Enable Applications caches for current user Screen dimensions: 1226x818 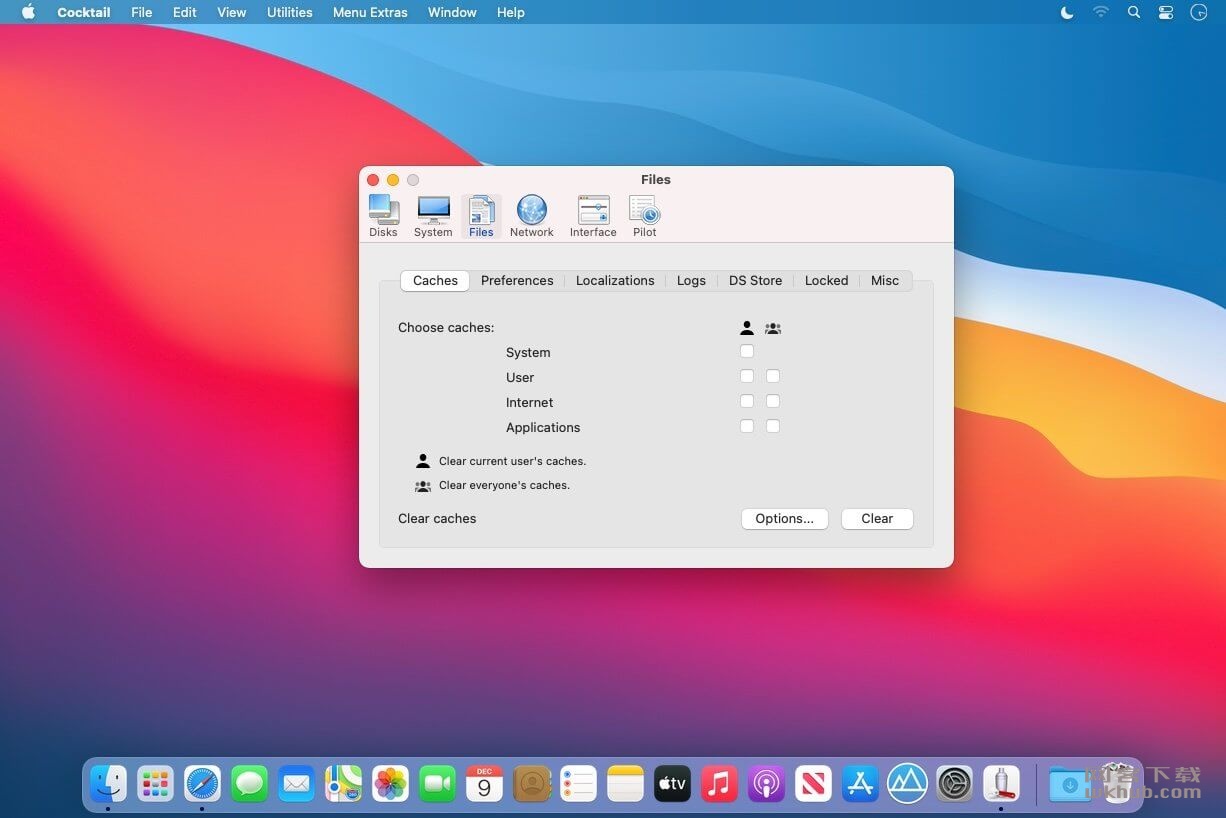(747, 426)
